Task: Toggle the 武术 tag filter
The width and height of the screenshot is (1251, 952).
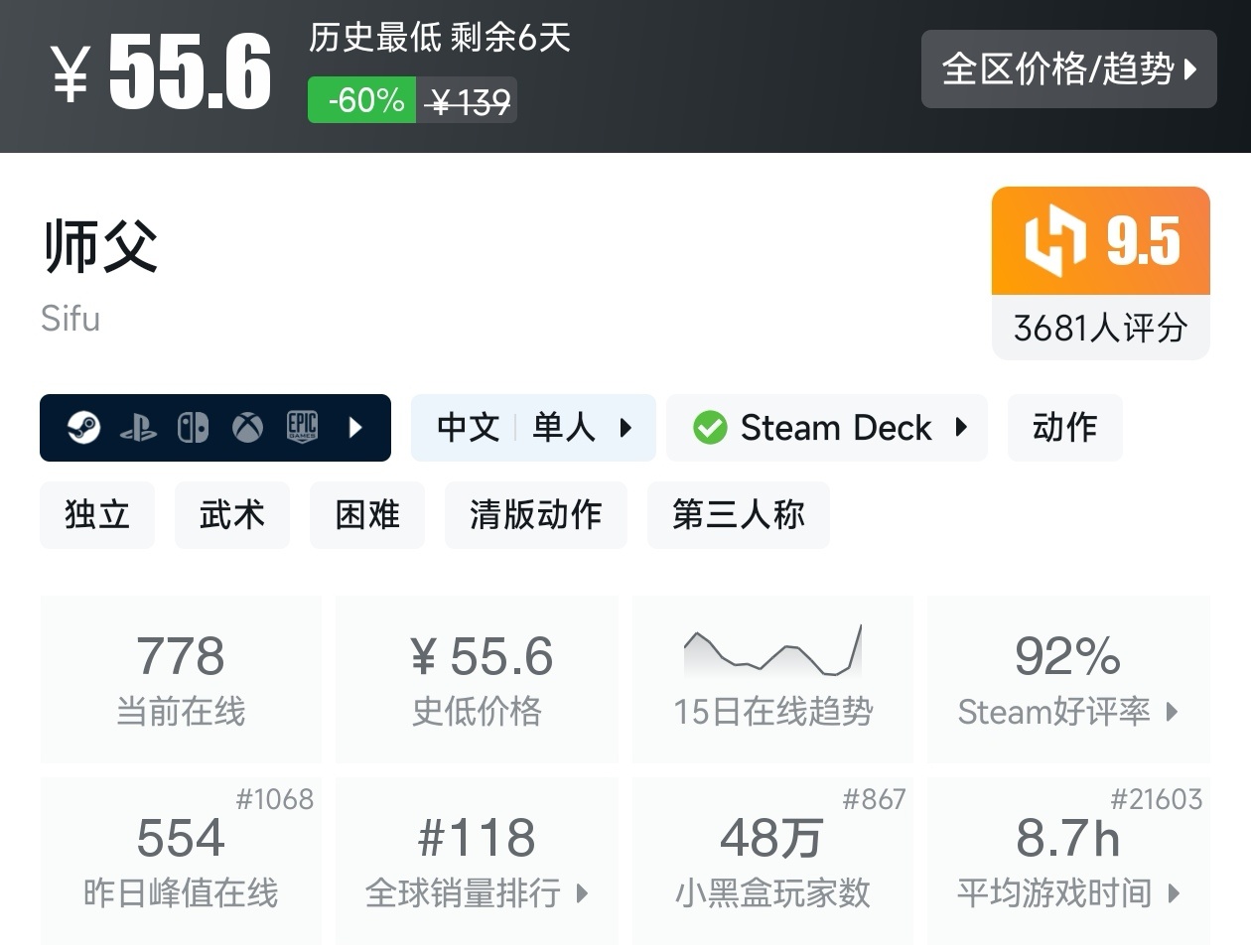Action: (x=231, y=515)
